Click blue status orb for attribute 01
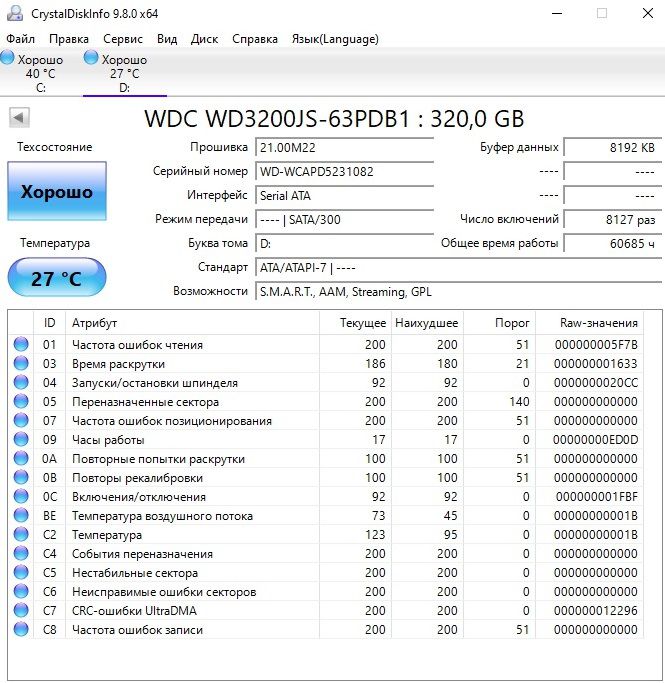The height and width of the screenshot is (683, 665). coord(21,345)
